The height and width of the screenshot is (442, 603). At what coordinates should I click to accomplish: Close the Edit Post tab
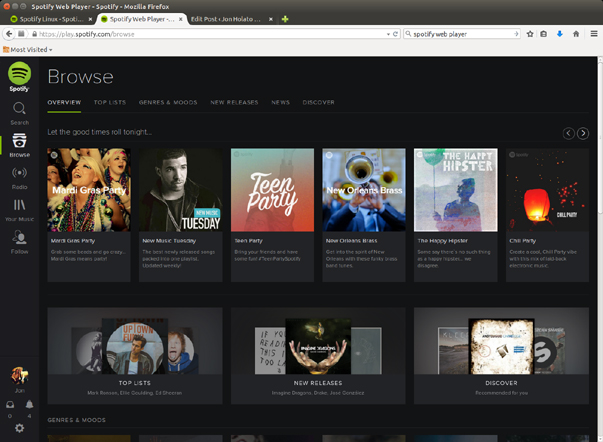[x=271, y=19]
